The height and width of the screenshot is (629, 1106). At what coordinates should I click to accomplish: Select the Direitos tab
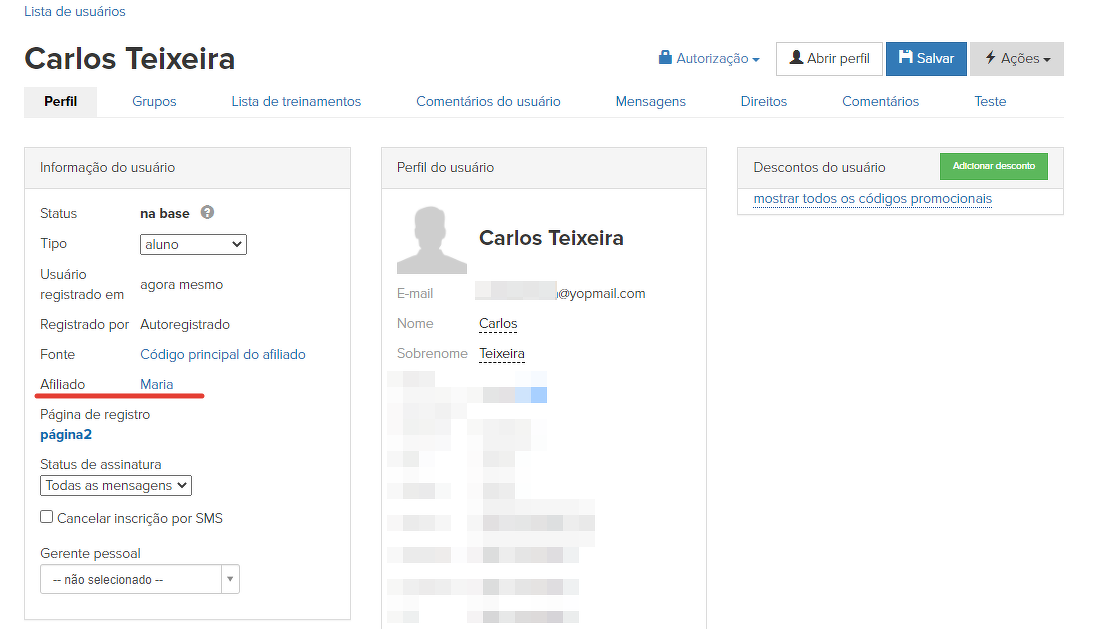click(x=764, y=101)
